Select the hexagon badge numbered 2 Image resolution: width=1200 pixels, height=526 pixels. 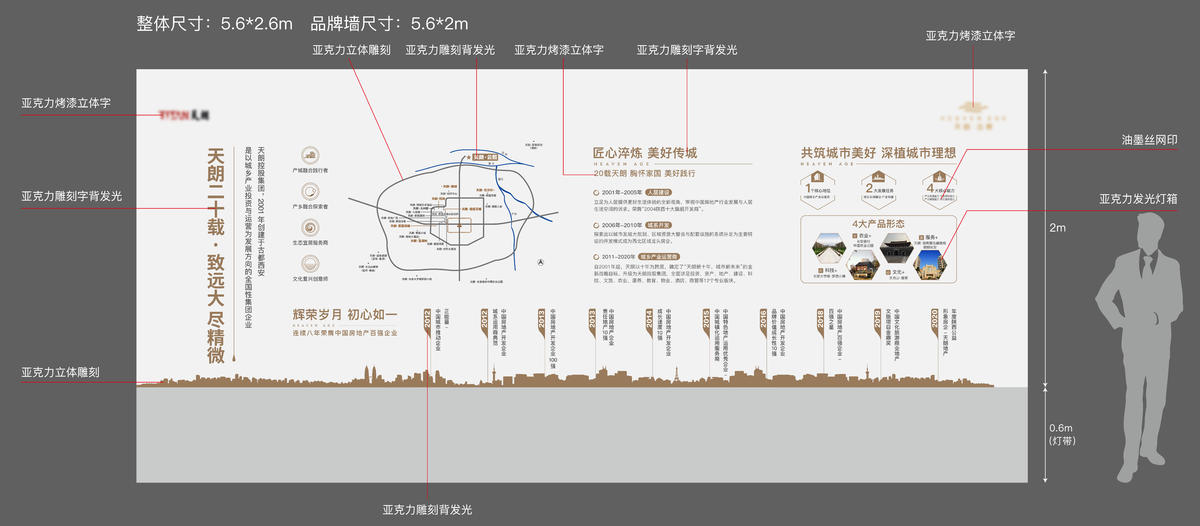tap(878, 188)
